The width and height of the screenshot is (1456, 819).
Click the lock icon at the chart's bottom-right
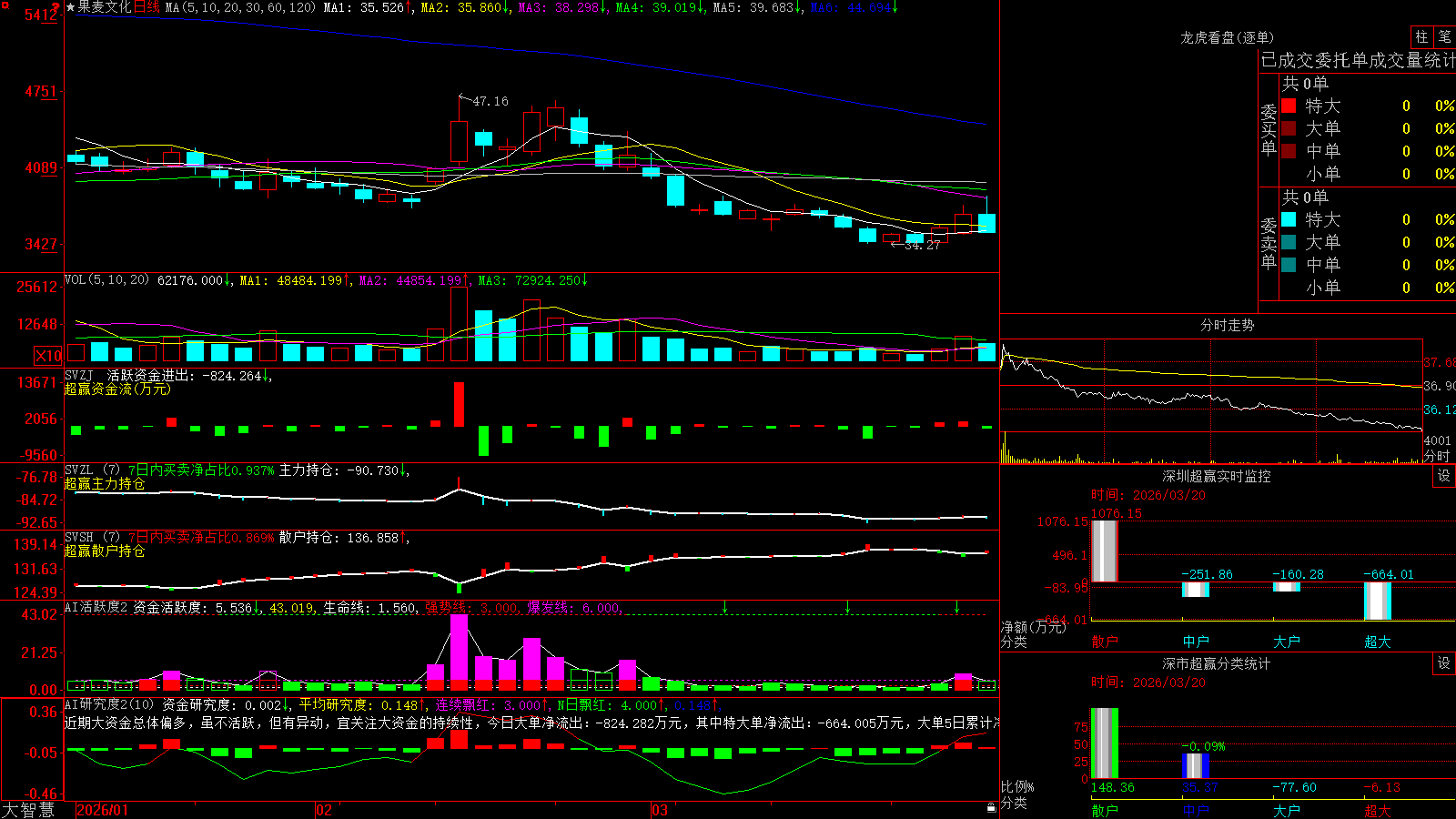(x=991, y=807)
